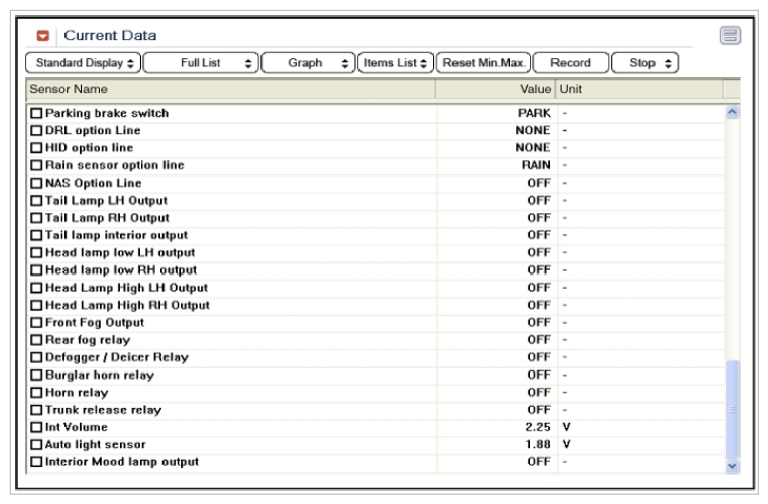Sort by the Sensor Name column header
The width and height of the screenshot is (768, 504).
click(x=230, y=89)
